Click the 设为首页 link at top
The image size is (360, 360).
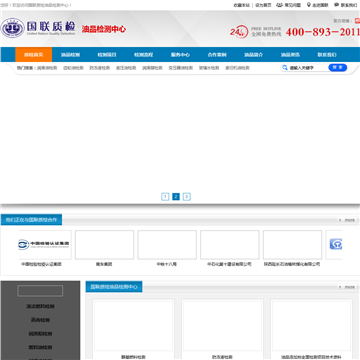263,5
